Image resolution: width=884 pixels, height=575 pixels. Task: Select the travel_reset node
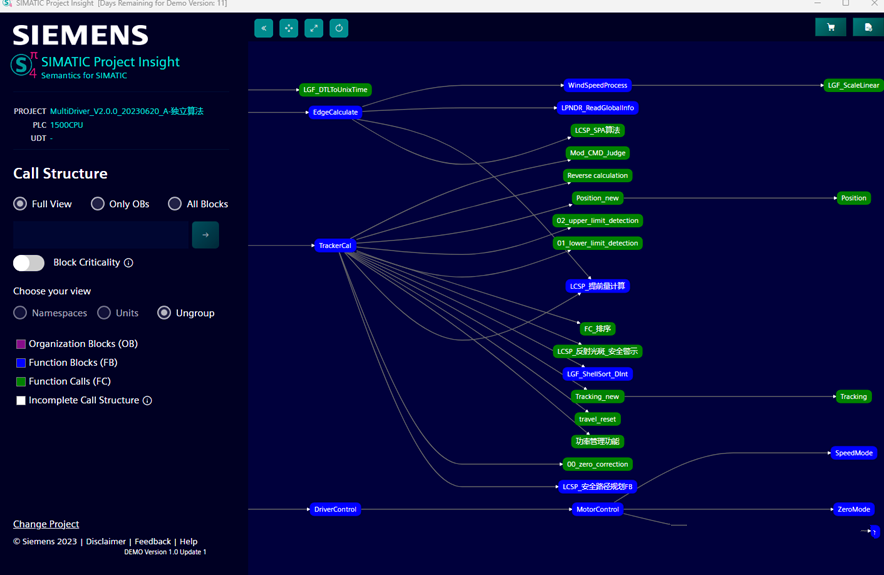598,419
